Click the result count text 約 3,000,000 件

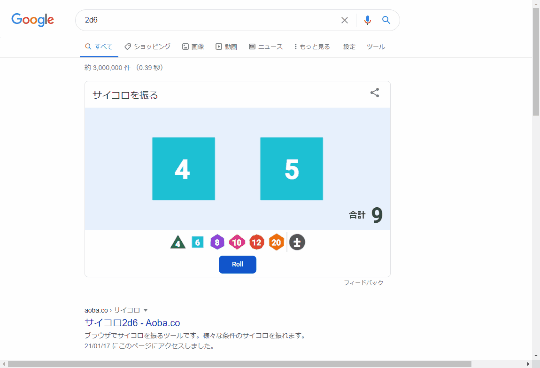107,67
